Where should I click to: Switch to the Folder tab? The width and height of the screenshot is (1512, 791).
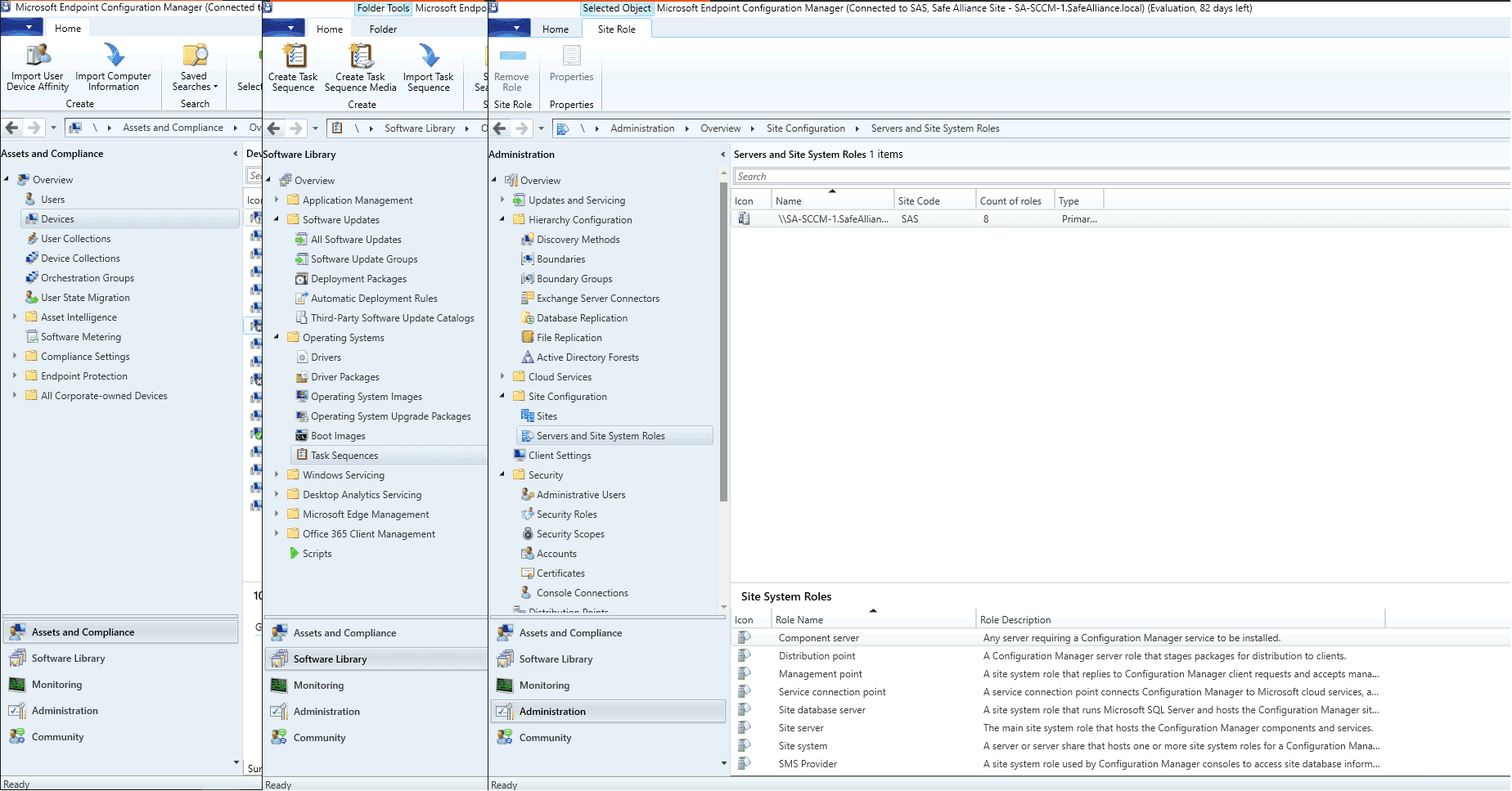(382, 29)
